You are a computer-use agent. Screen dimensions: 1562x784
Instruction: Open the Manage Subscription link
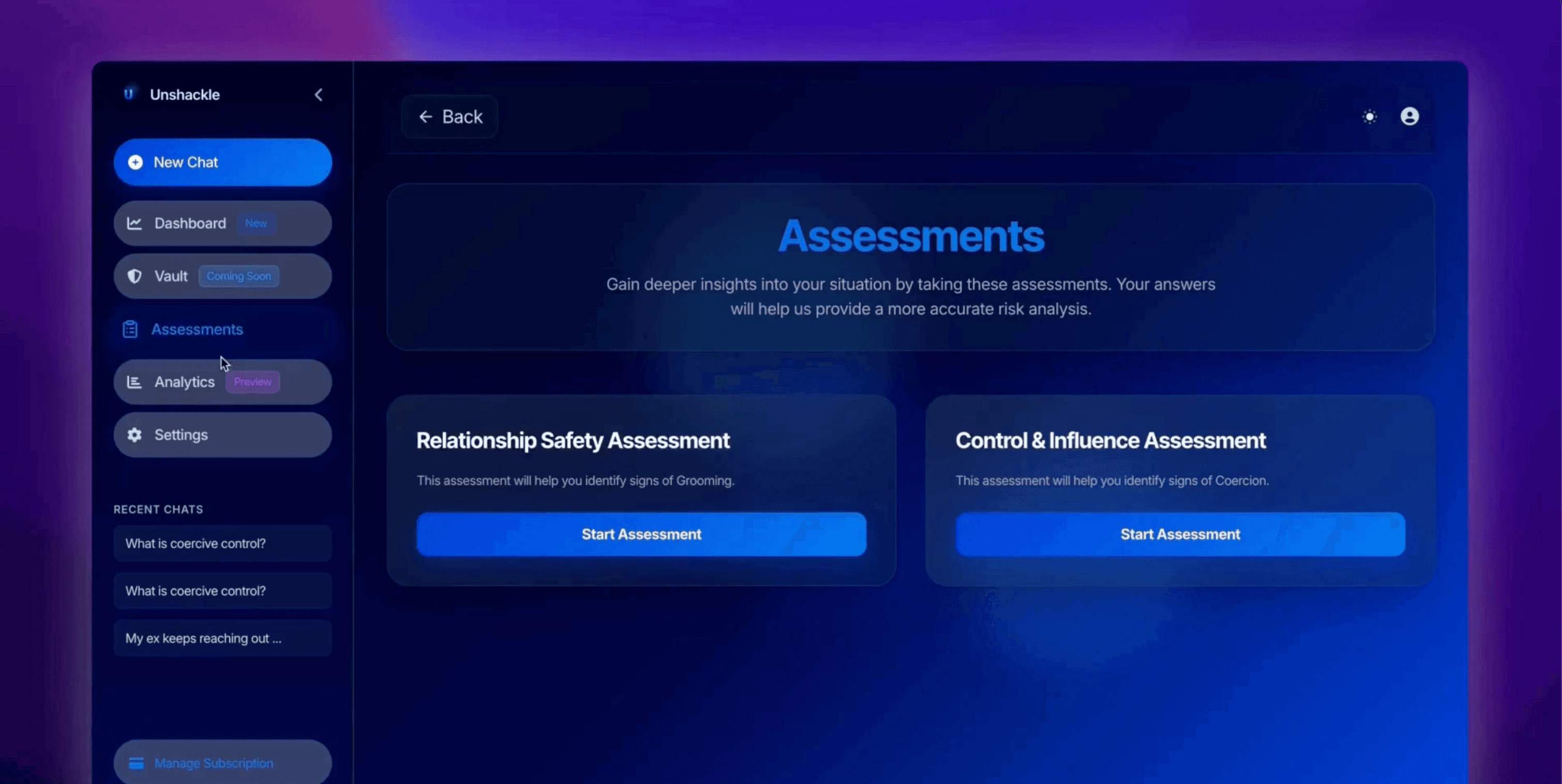point(214,763)
